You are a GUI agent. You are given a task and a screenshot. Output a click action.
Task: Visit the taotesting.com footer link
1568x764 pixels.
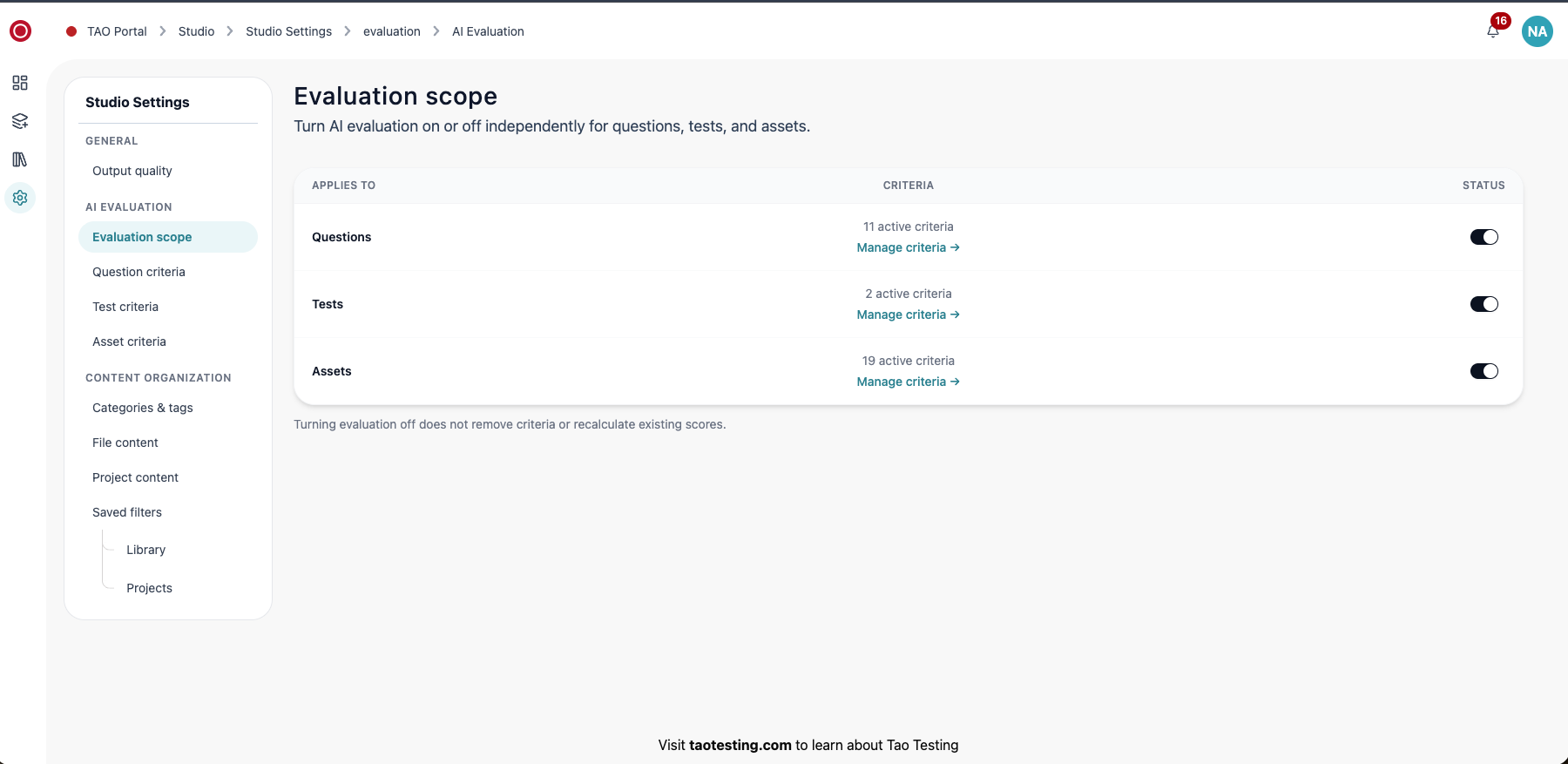740,745
